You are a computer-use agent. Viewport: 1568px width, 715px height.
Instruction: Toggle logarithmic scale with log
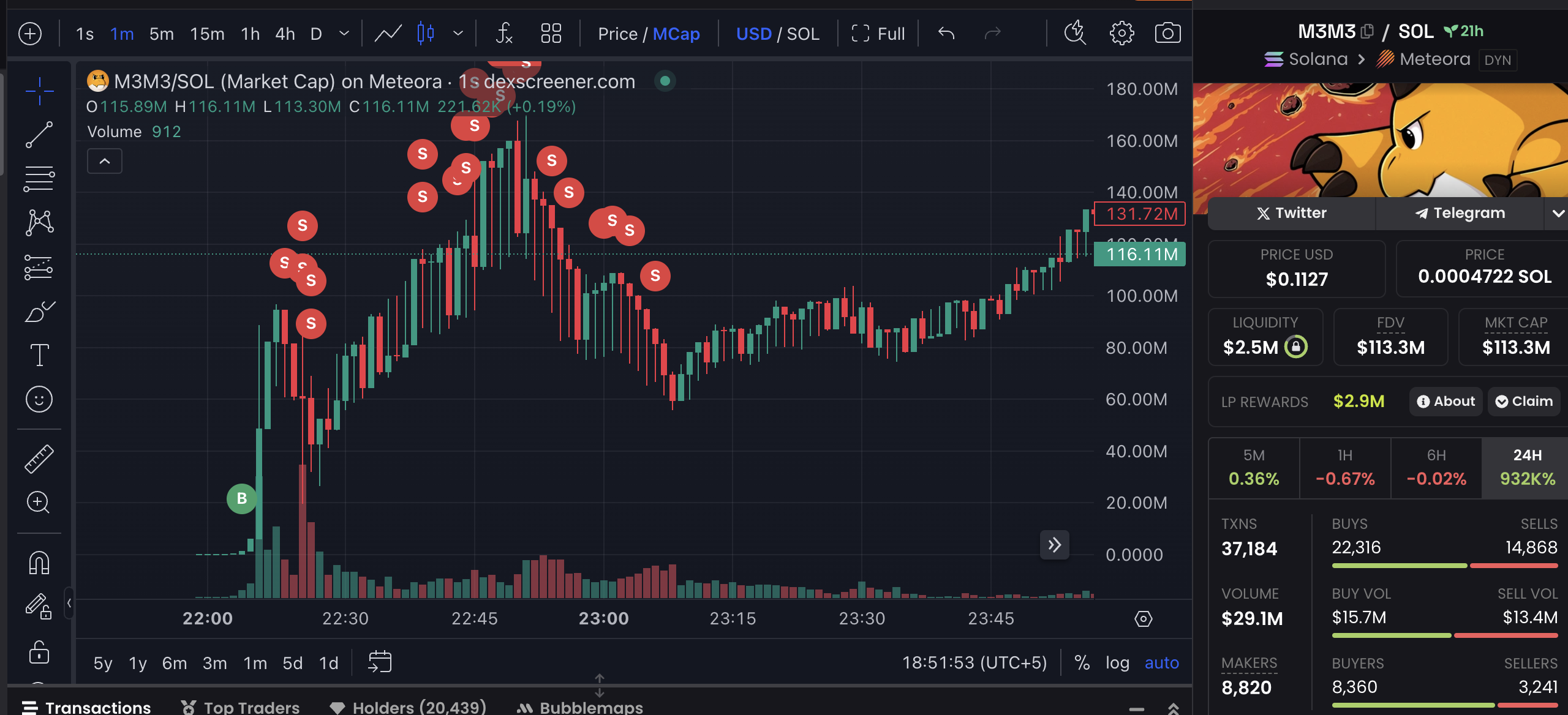coord(1117,662)
